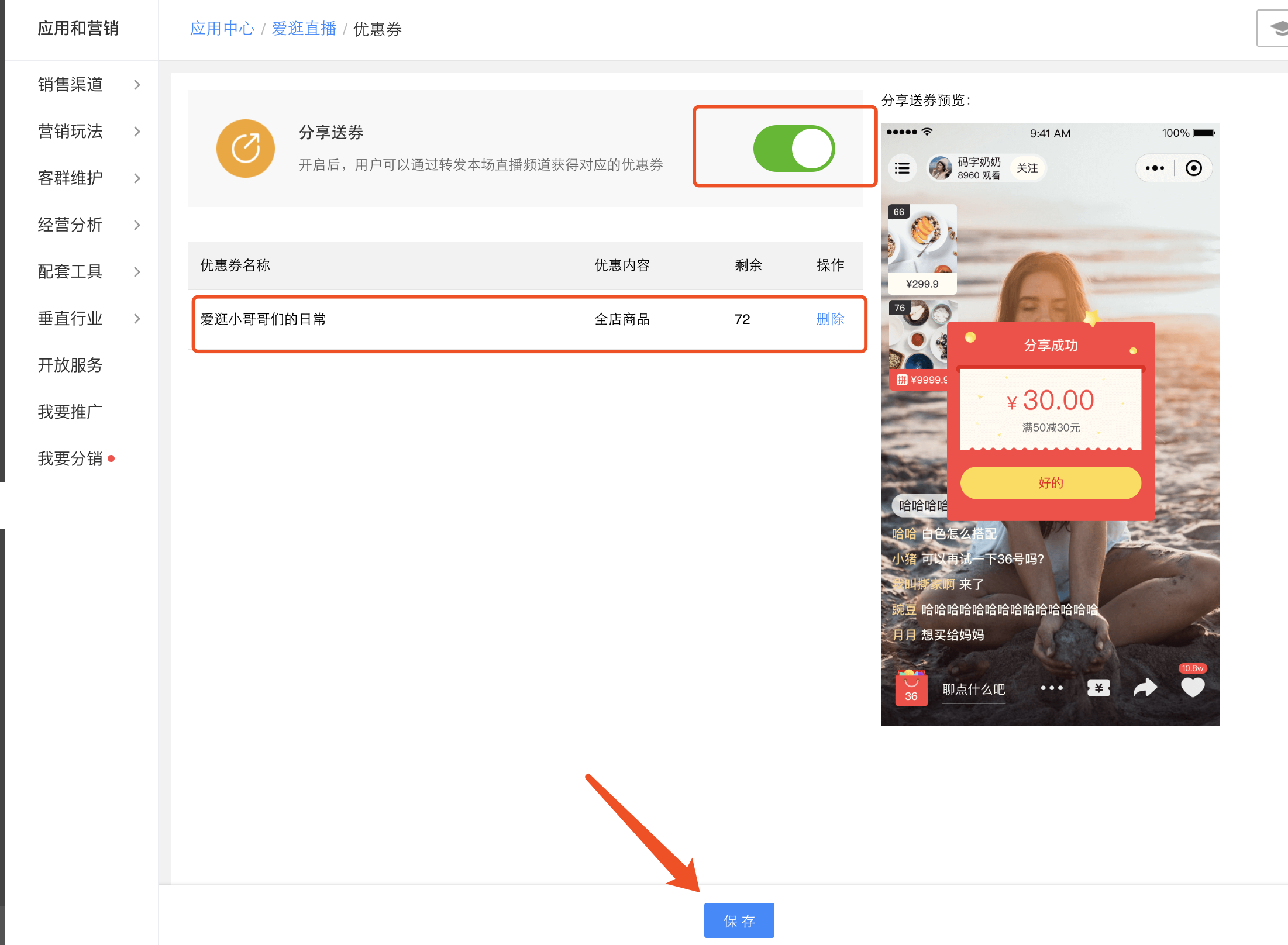This screenshot has height=945, width=1288.
Task: Click the three-dot more icon in preview header
Action: pos(1155,168)
